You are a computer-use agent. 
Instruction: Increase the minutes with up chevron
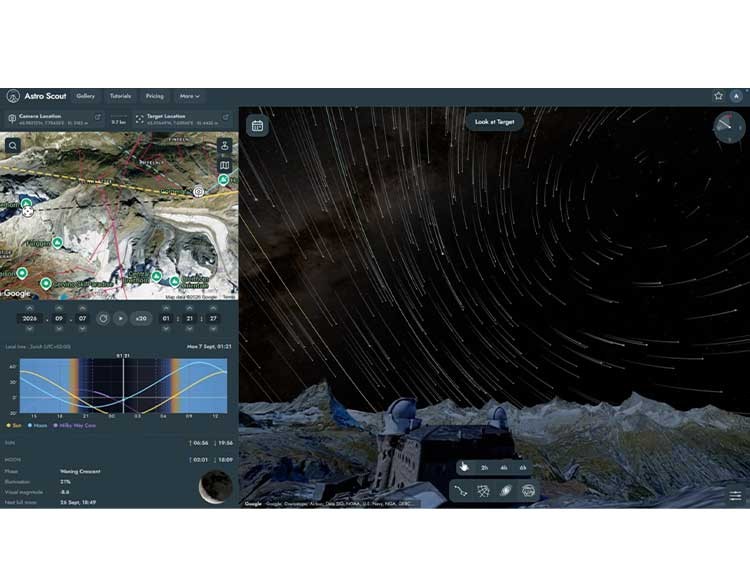tap(189, 308)
